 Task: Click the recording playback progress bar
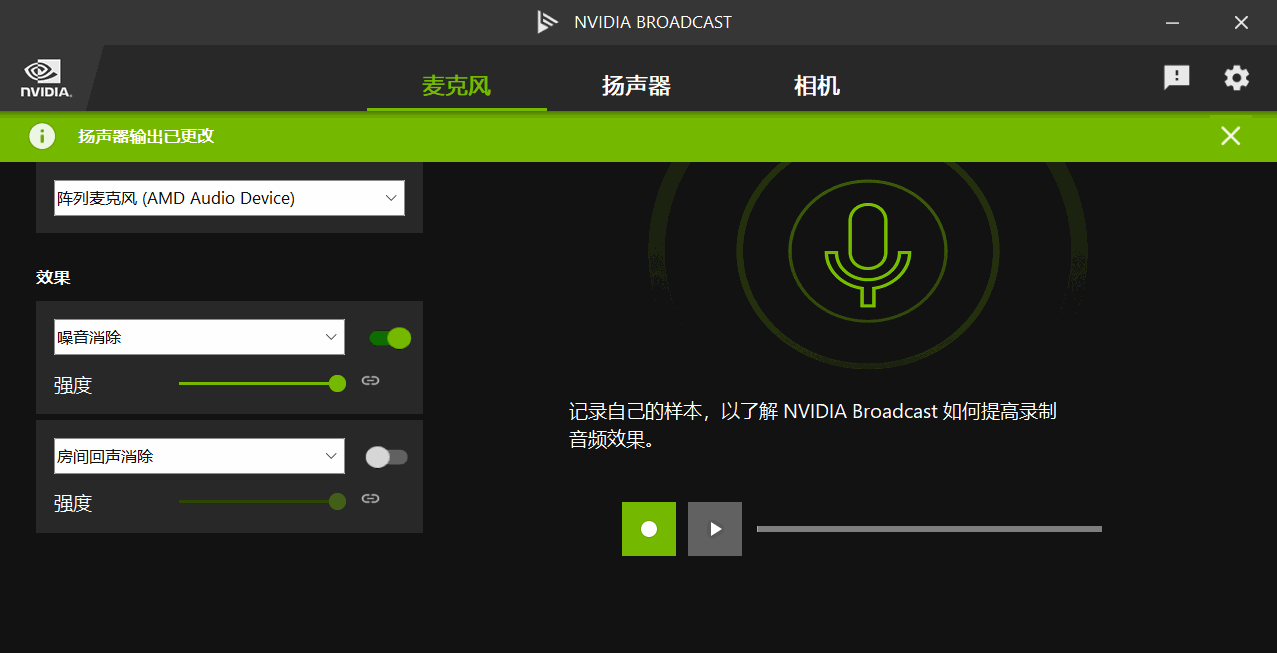click(929, 529)
